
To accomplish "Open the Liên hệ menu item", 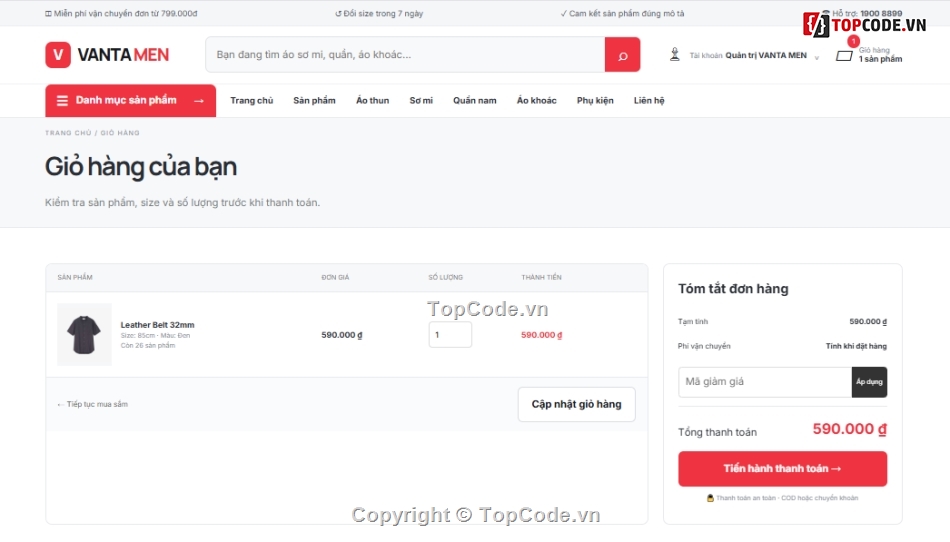I will [649, 101].
